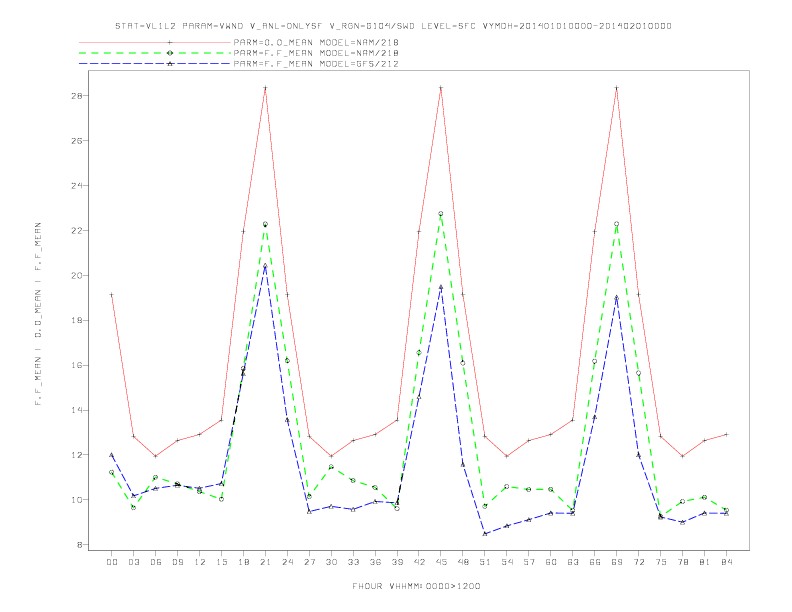This screenshot has height=612, width=792.
Task: Click y-axis tick label 28
Action: click(x=76, y=96)
